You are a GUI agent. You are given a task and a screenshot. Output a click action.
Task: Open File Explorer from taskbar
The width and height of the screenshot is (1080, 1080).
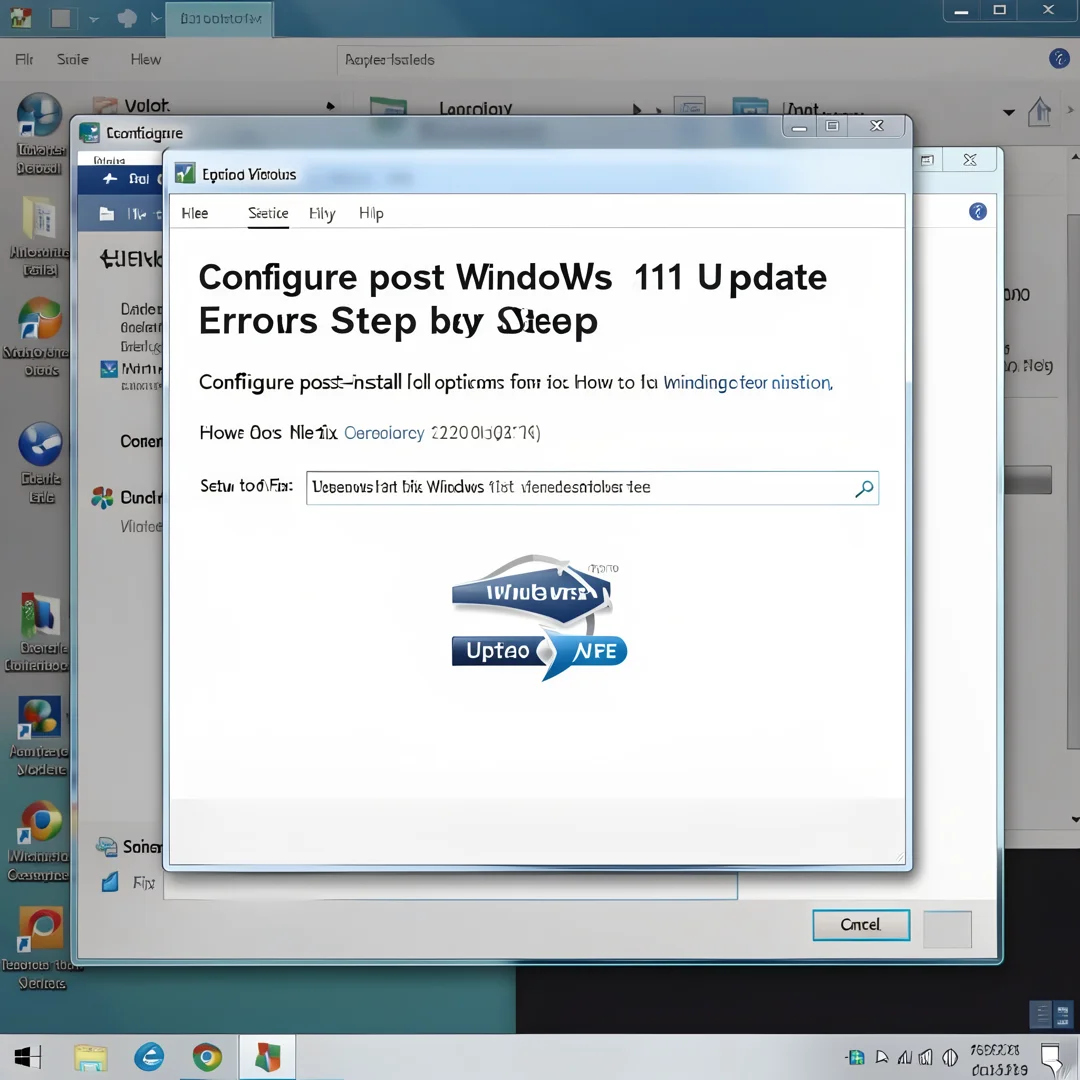[91, 1057]
